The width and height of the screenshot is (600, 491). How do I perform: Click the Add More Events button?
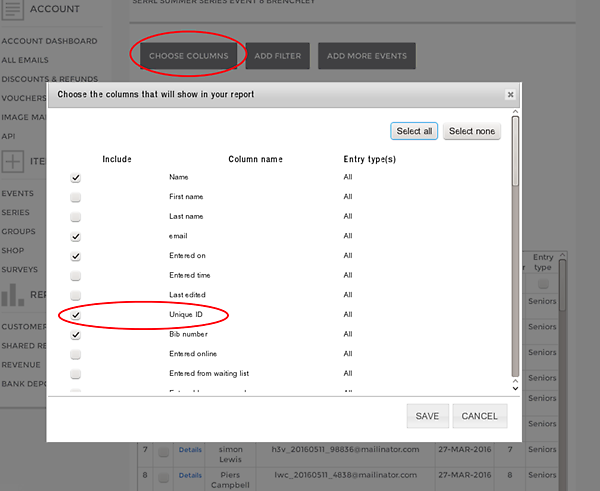[x=367, y=56]
